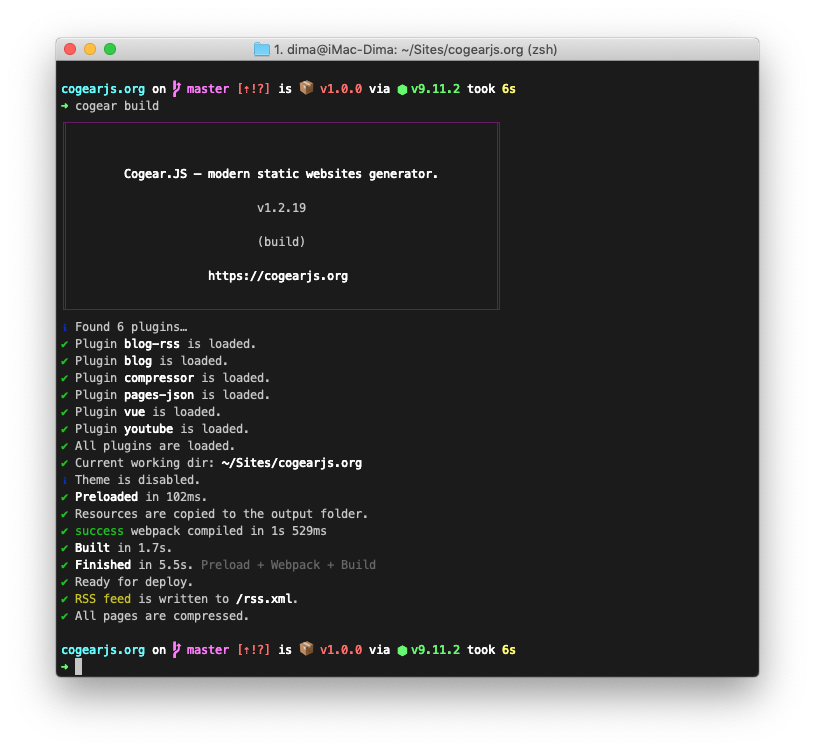
Task: Click '(build)' text in the banner
Action: pos(281,242)
